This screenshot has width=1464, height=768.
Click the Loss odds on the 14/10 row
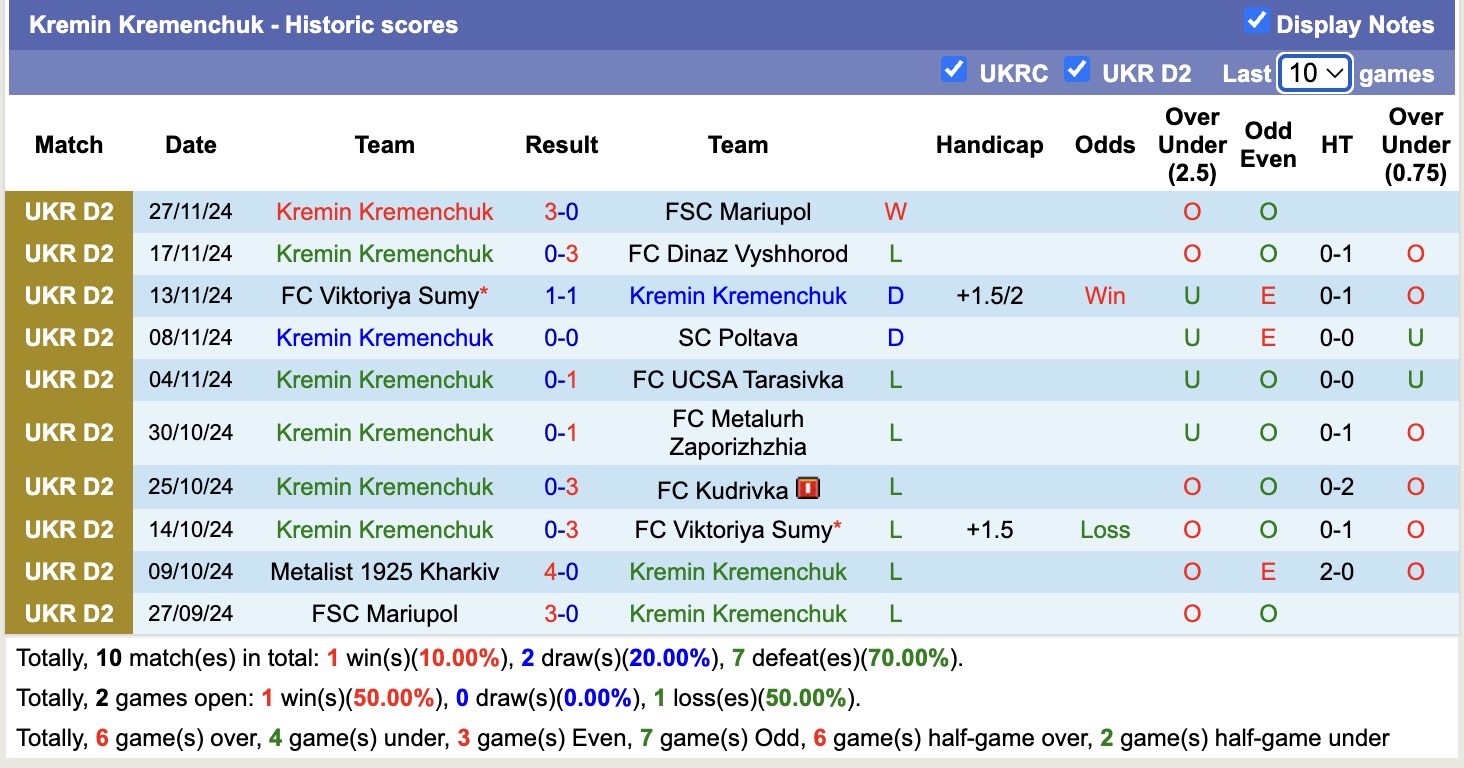coord(1104,529)
